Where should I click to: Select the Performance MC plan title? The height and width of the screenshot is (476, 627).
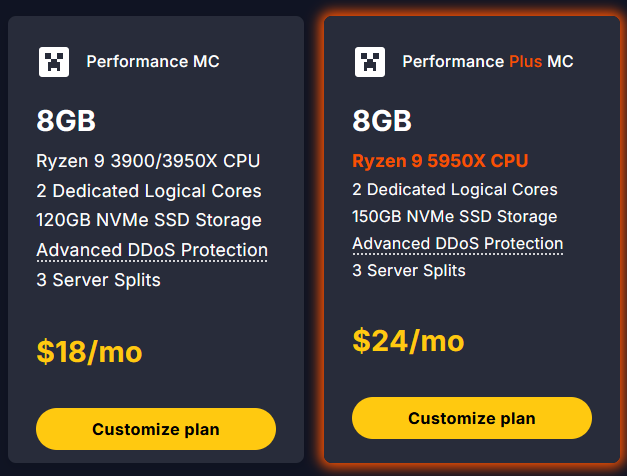coord(153,62)
